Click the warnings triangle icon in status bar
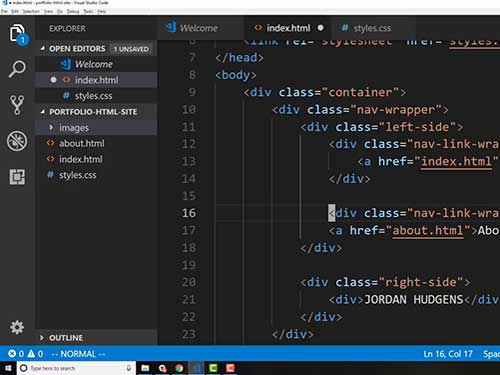 pos(31,353)
